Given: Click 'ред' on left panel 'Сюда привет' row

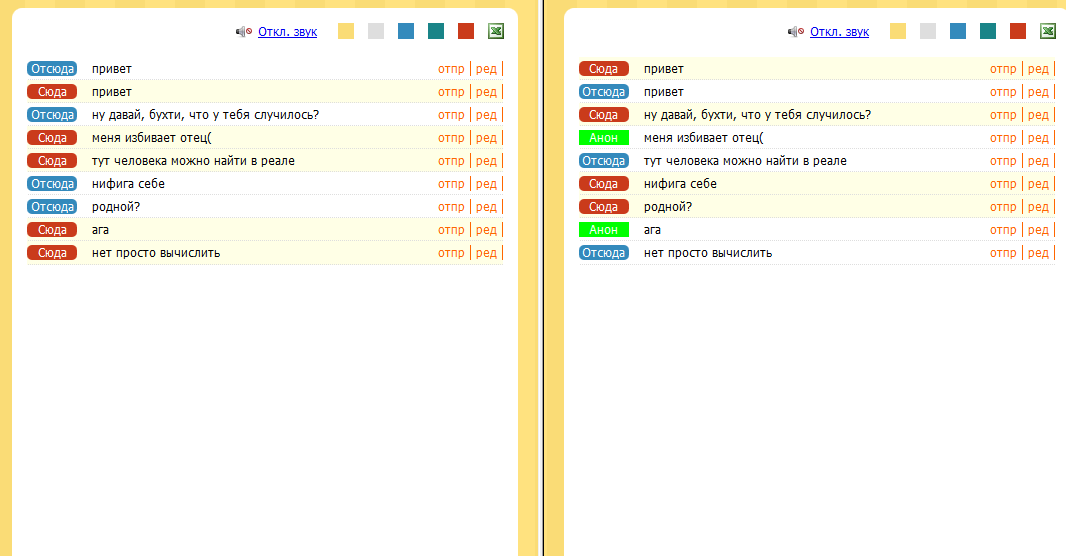Looking at the screenshot, I should [x=486, y=92].
